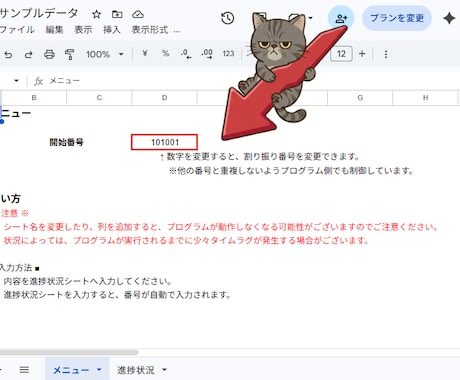Click the 内容を進捗状況シートへ入力 line
This screenshot has width=460, height=380.
click(87, 281)
